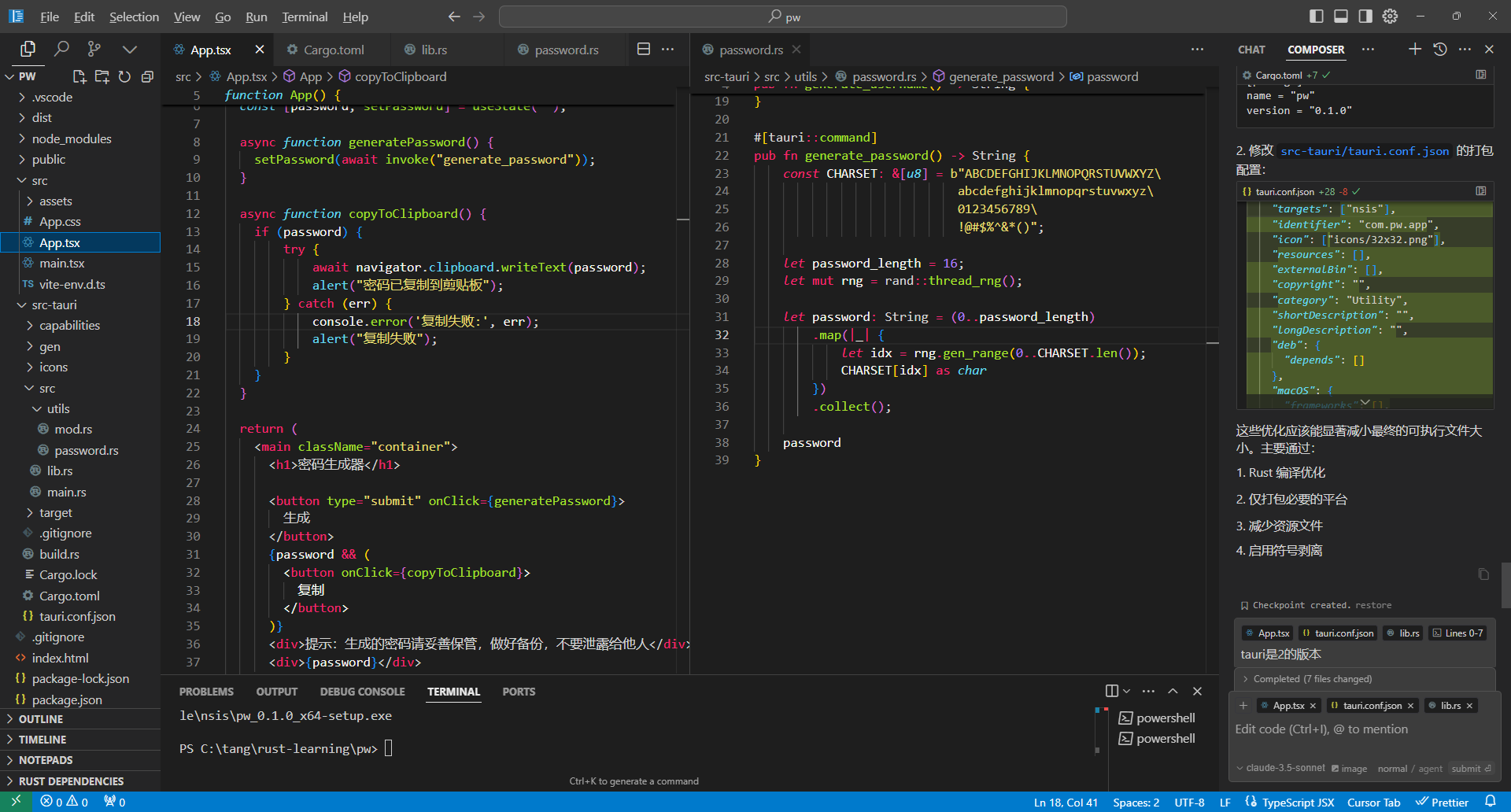The image size is (1511, 812).
Task: Open diff view for tauri.conf.json block
Action: point(1481,191)
